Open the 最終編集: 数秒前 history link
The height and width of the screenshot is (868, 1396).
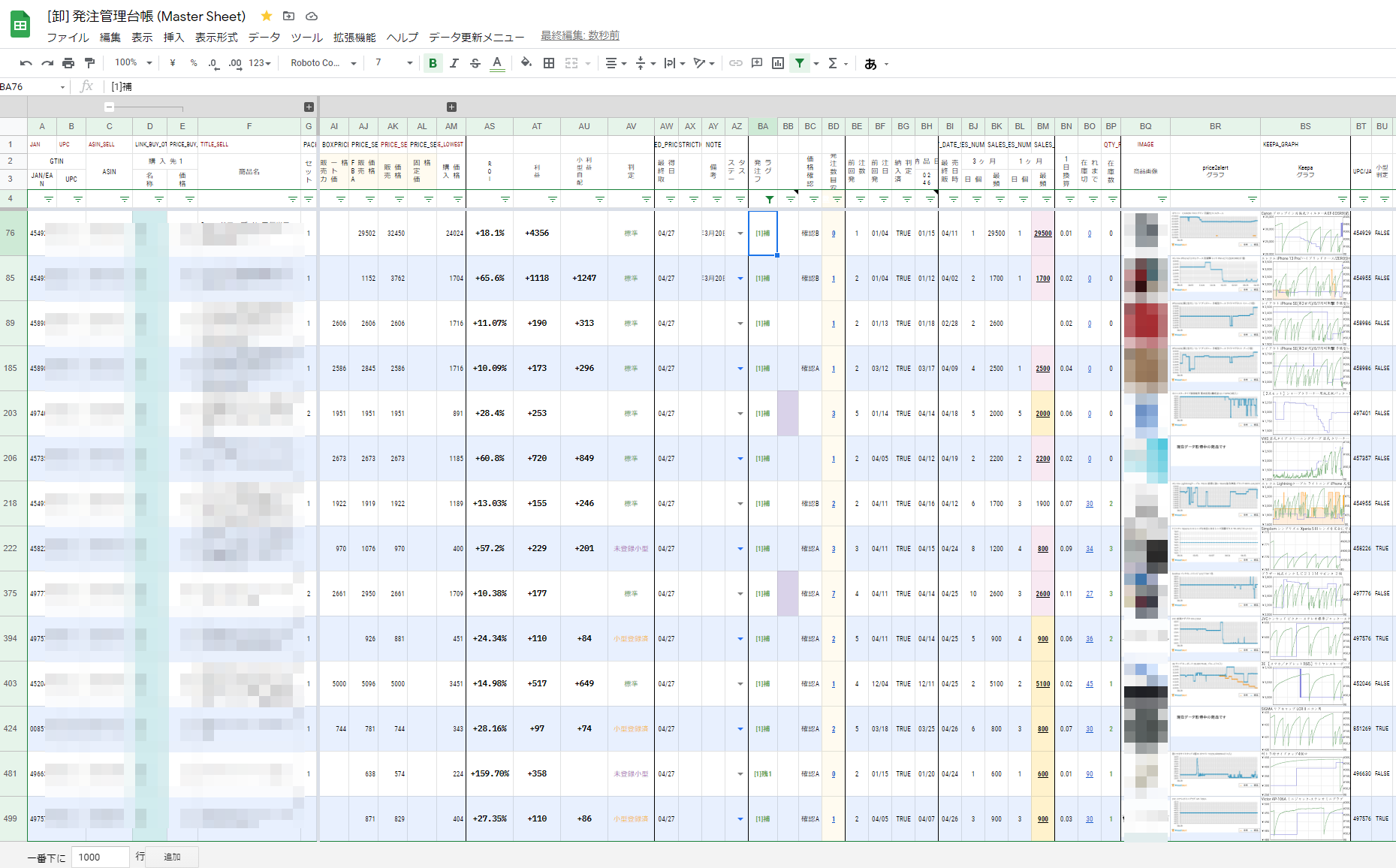580,35
